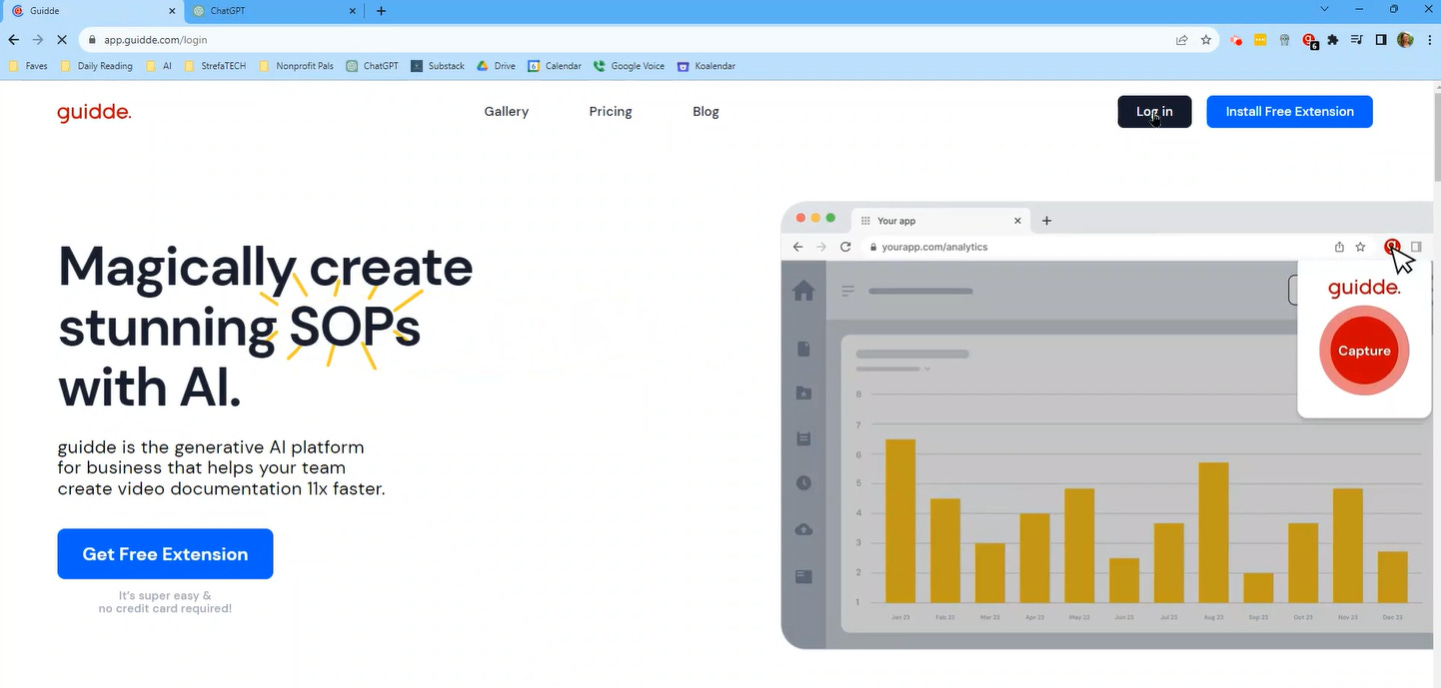Viewport: 1441px width, 688px height.
Task: Open the Chrome profile avatar
Action: tap(1405, 40)
